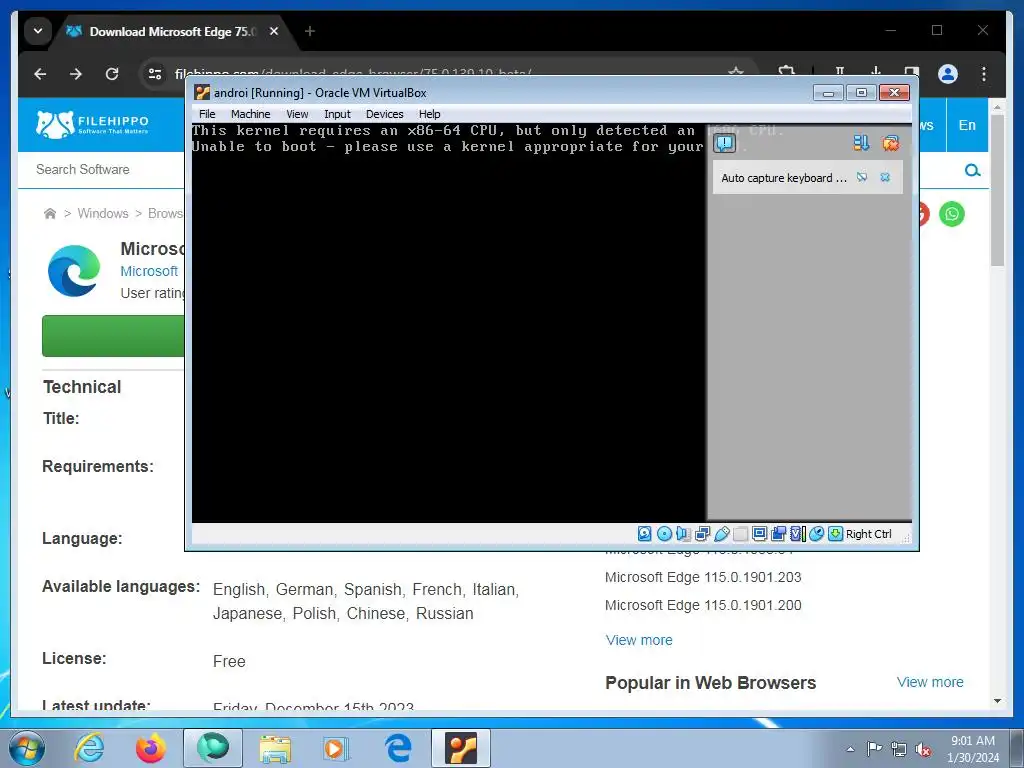
Task: Click the Chrome page vertical scrollbar thumb
Action: tap(997, 189)
